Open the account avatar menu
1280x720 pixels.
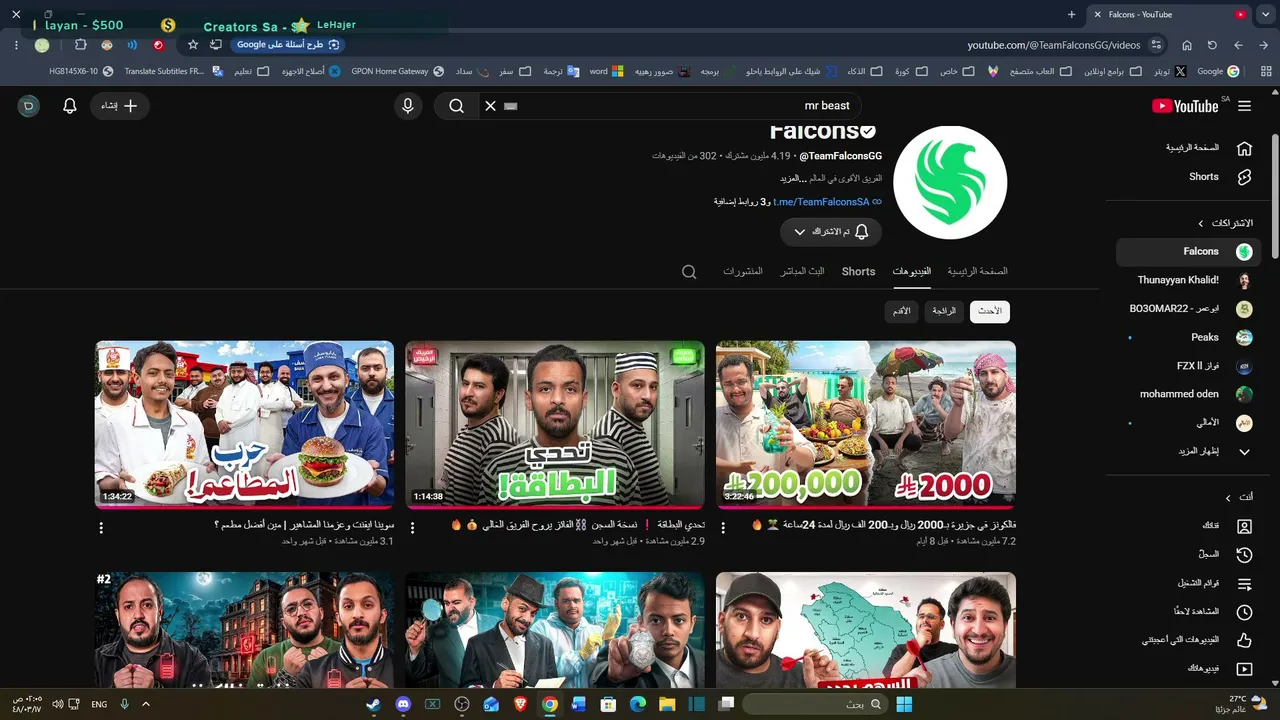click(29, 106)
